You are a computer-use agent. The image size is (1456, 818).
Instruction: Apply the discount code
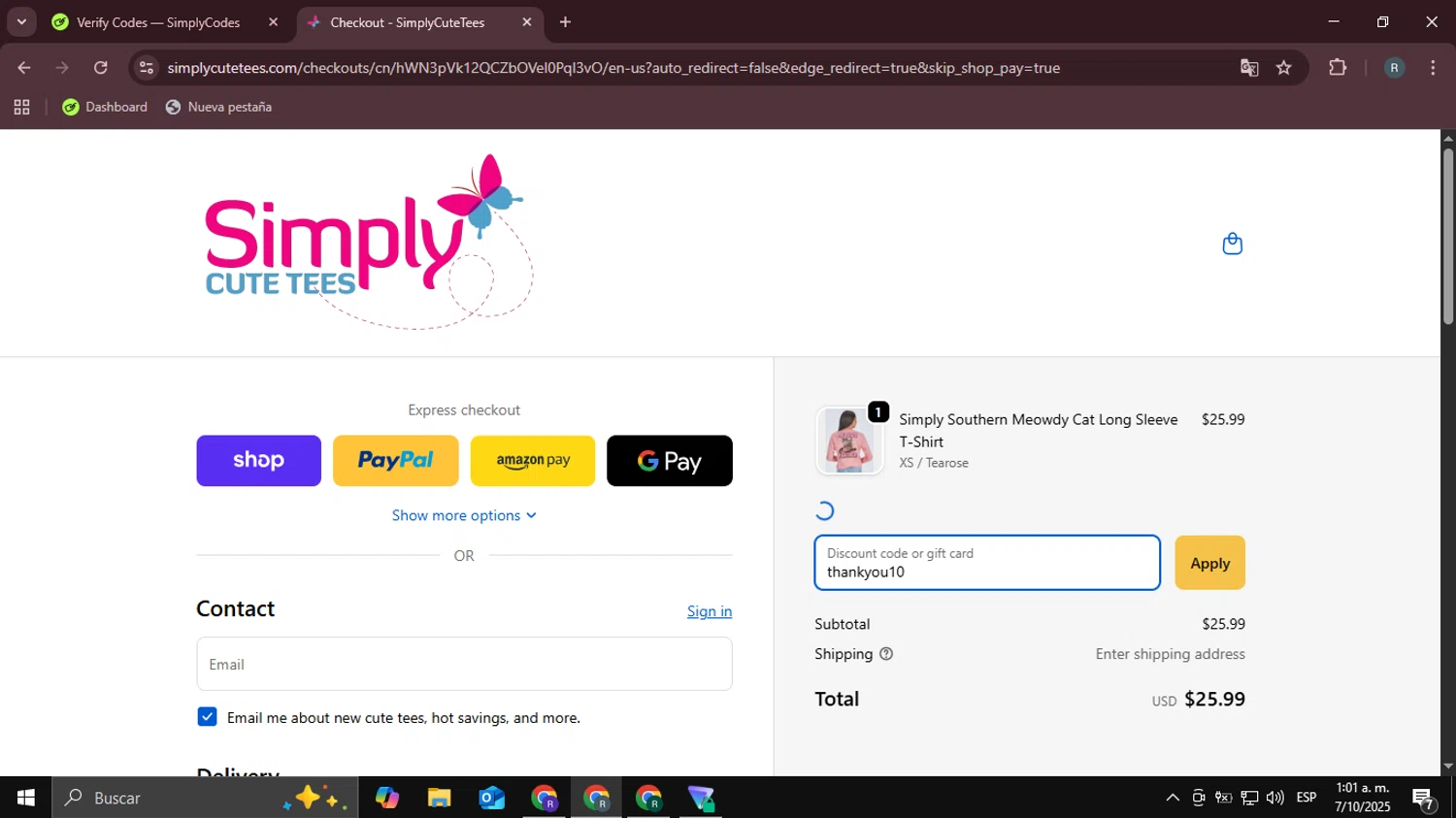1209,563
